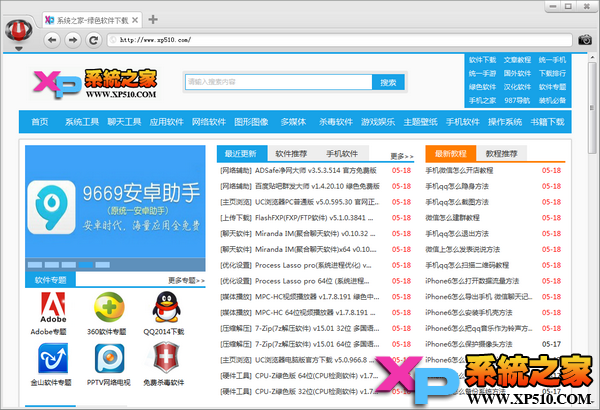
Task: Open 主题壁纸 navigation item
Action: (421, 122)
